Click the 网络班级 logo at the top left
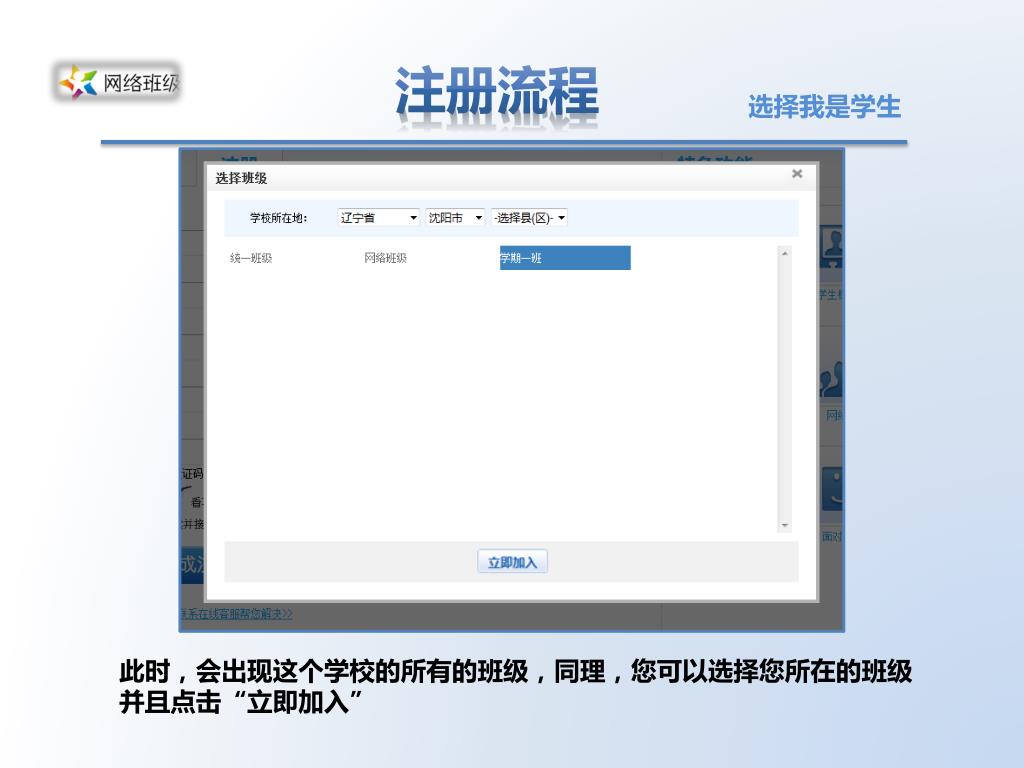This screenshot has width=1024, height=768. 118,82
